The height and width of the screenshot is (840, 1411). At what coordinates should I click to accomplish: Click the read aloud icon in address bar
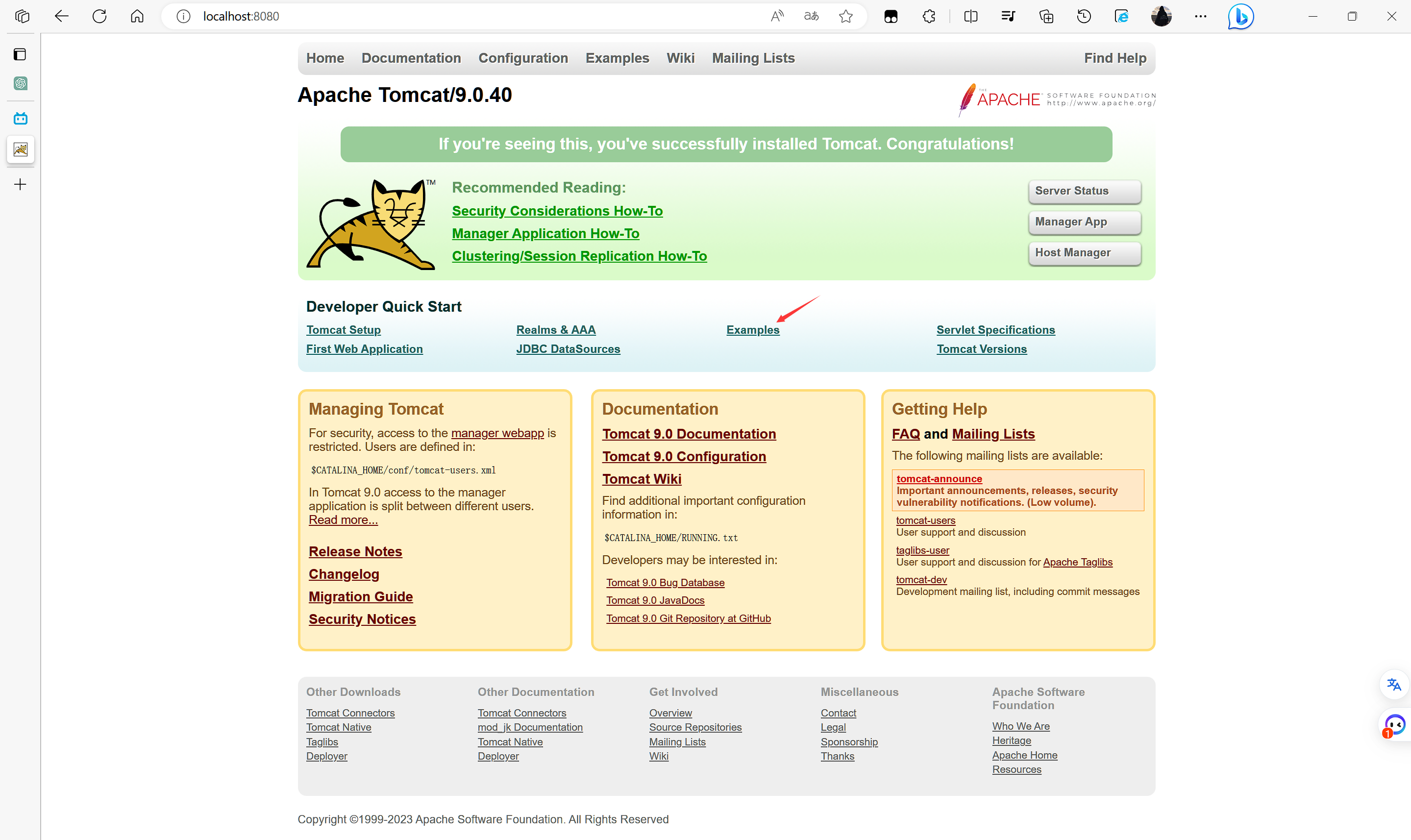(x=777, y=16)
